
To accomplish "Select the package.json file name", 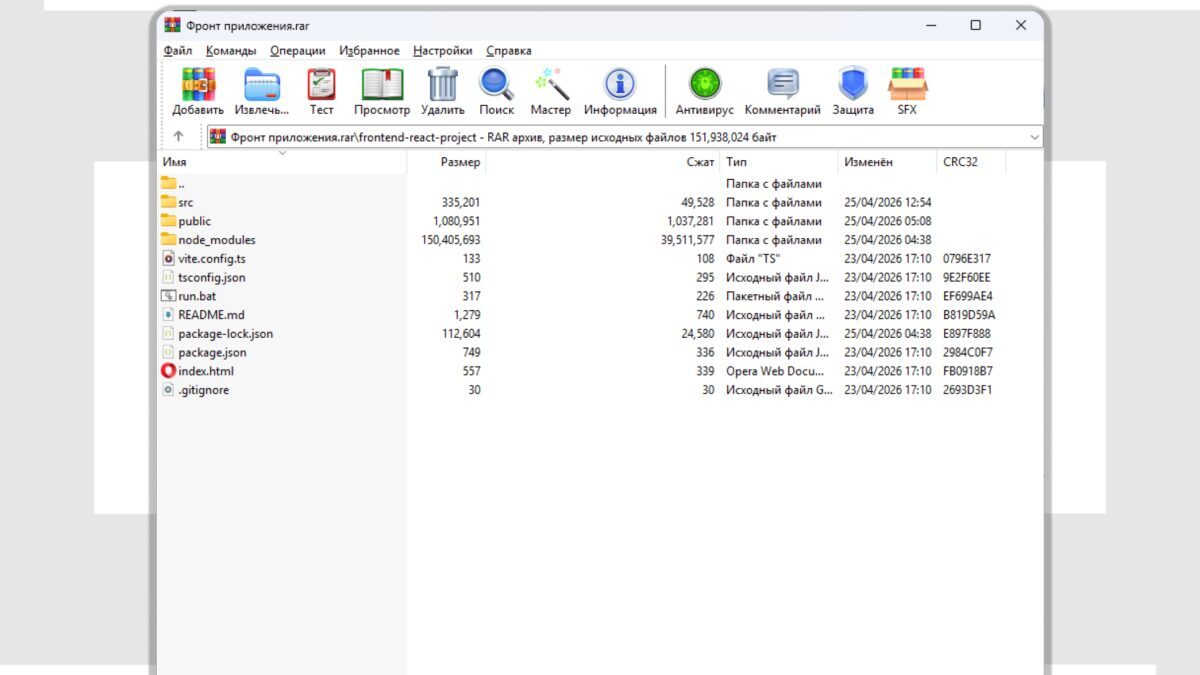I will [x=212, y=352].
